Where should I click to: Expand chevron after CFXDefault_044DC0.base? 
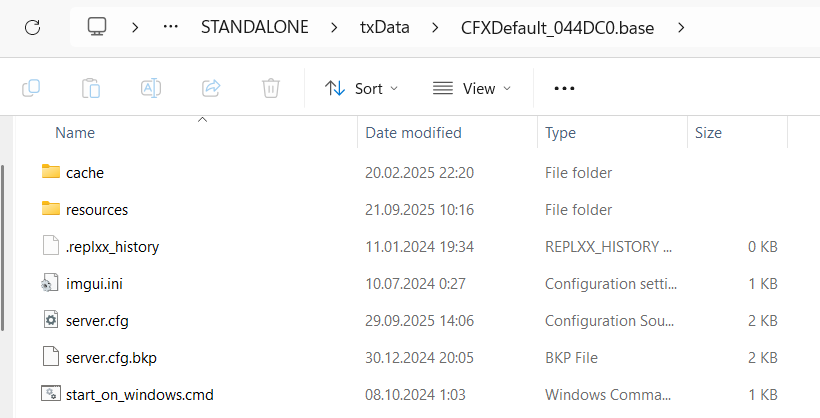(681, 27)
